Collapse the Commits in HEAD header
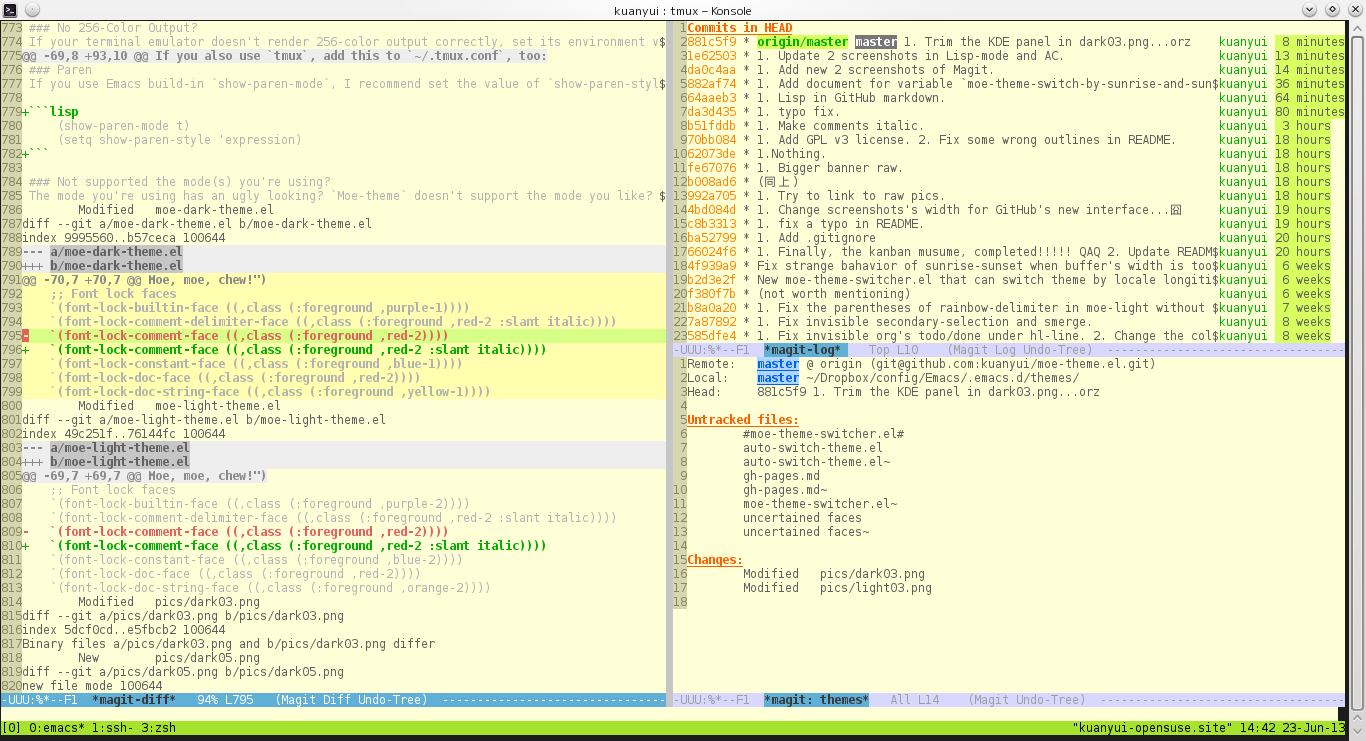This screenshot has width=1366, height=741. [739, 28]
